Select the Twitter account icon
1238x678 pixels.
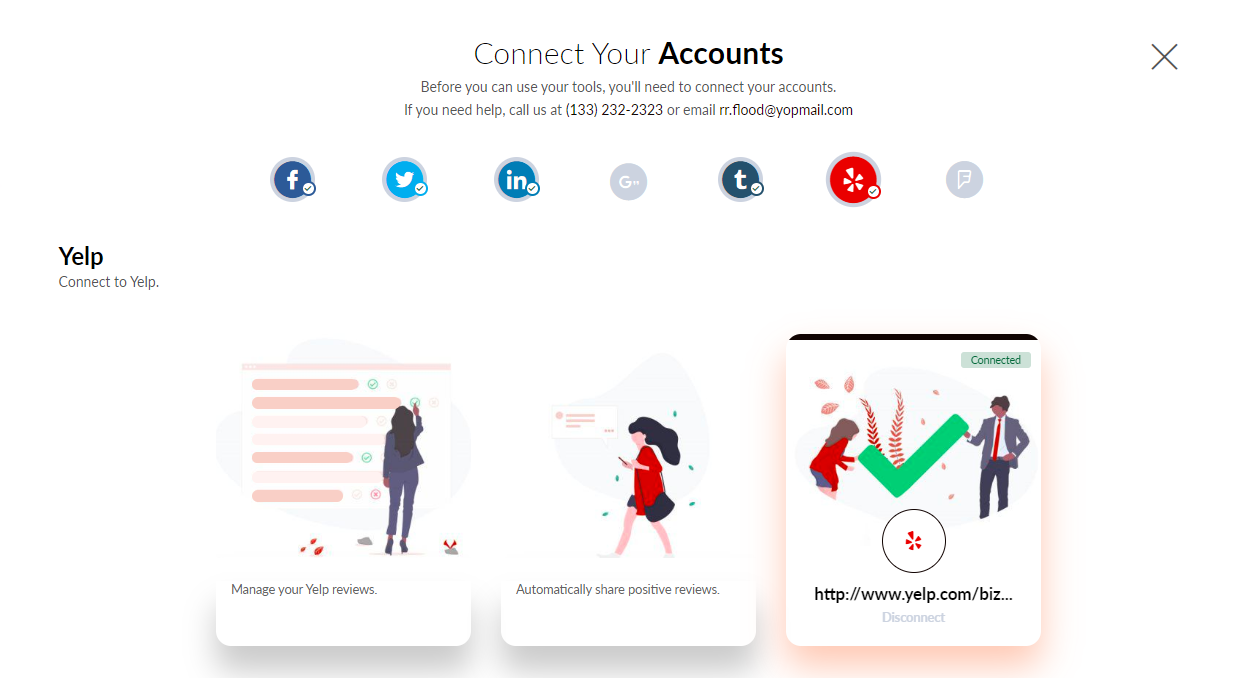coord(405,181)
